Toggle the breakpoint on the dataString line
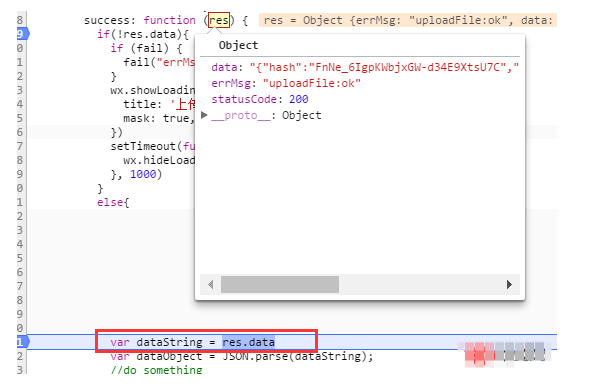This screenshot has width=596, height=385. pos(22,342)
